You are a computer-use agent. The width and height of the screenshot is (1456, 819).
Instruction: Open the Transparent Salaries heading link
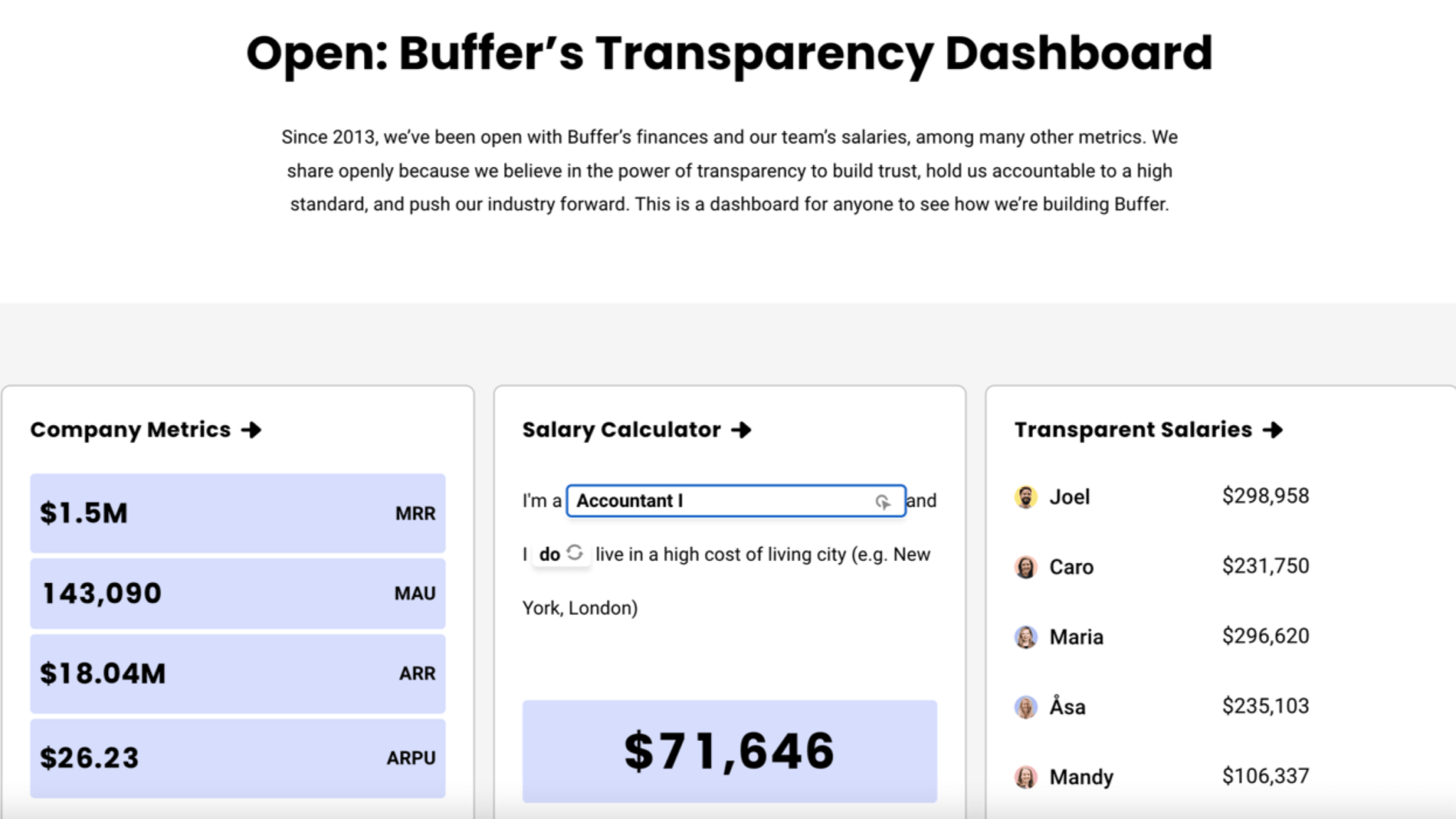(1133, 430)
